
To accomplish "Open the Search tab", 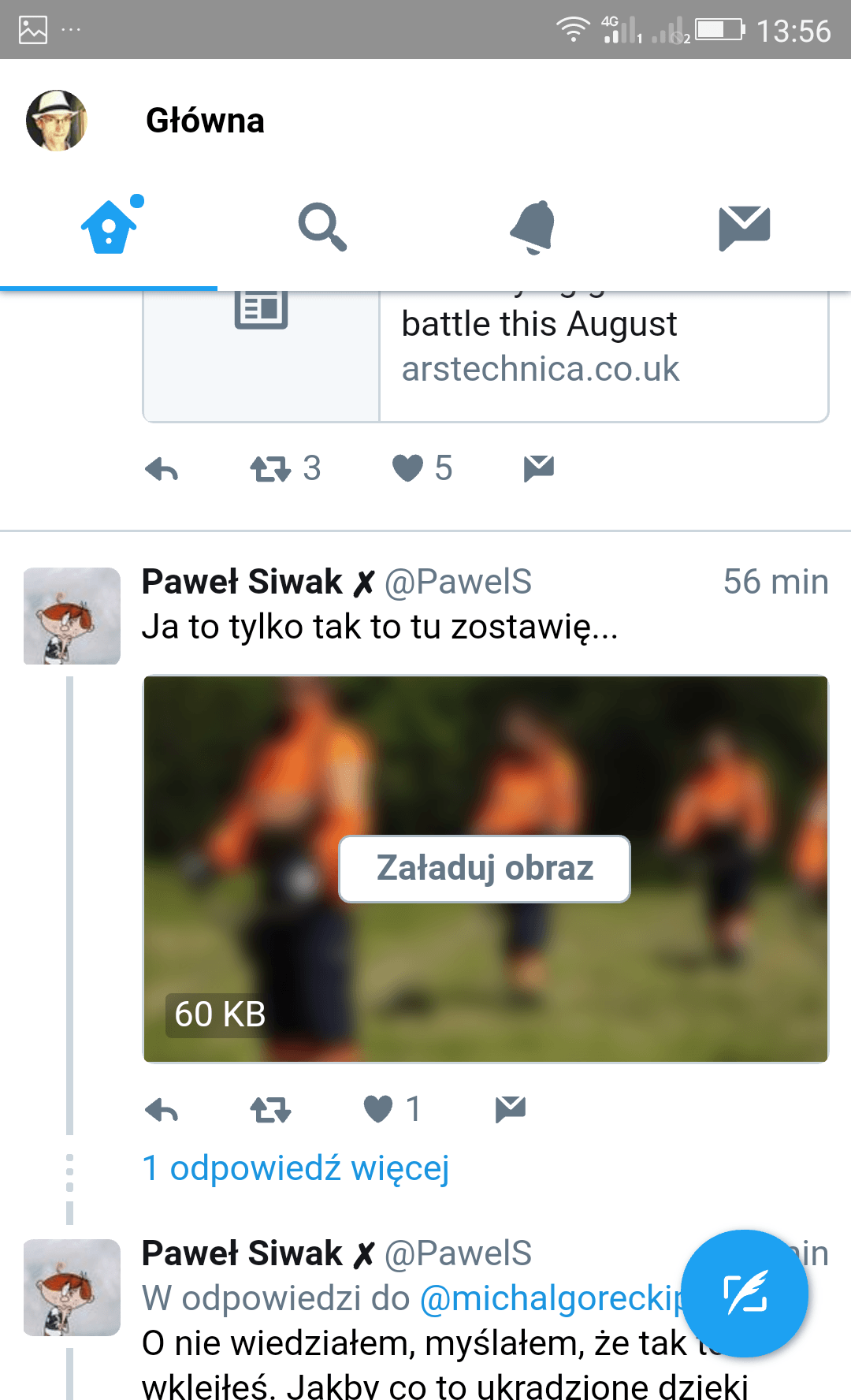I will pos(321,227).
